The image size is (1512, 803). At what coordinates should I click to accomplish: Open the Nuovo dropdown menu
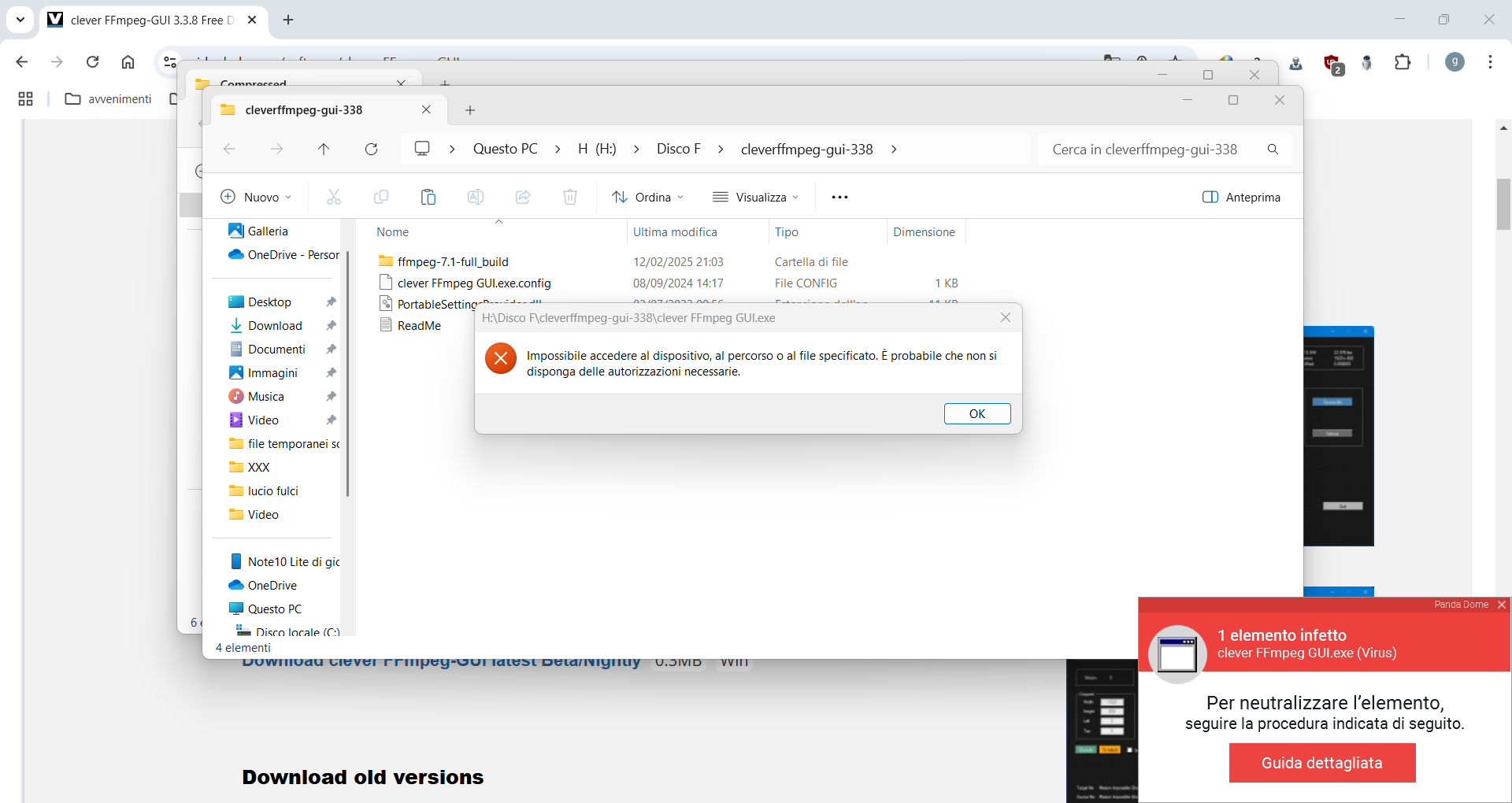pos(257,197)
